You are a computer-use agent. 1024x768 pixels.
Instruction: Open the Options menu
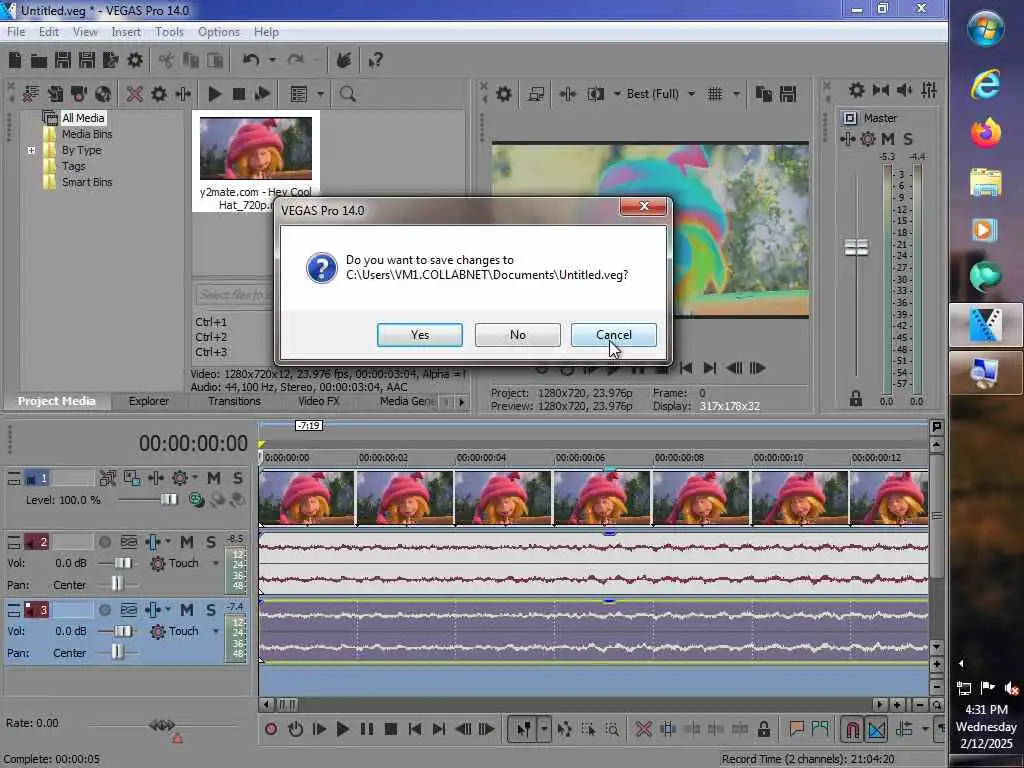coord(219,32)
